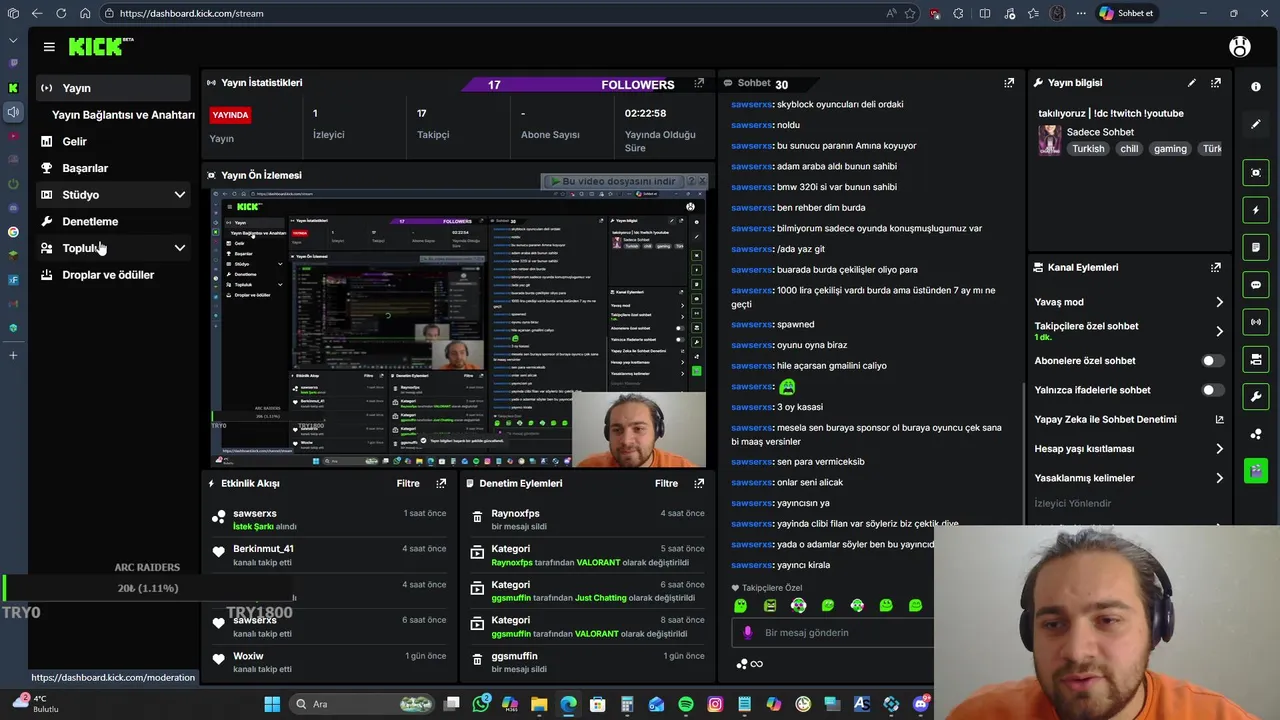The height and width of the screenshot is (720, 1280).
Task: Refresh the page with the browser reload button
Action: pyautogui.click(x=61, y=14)
